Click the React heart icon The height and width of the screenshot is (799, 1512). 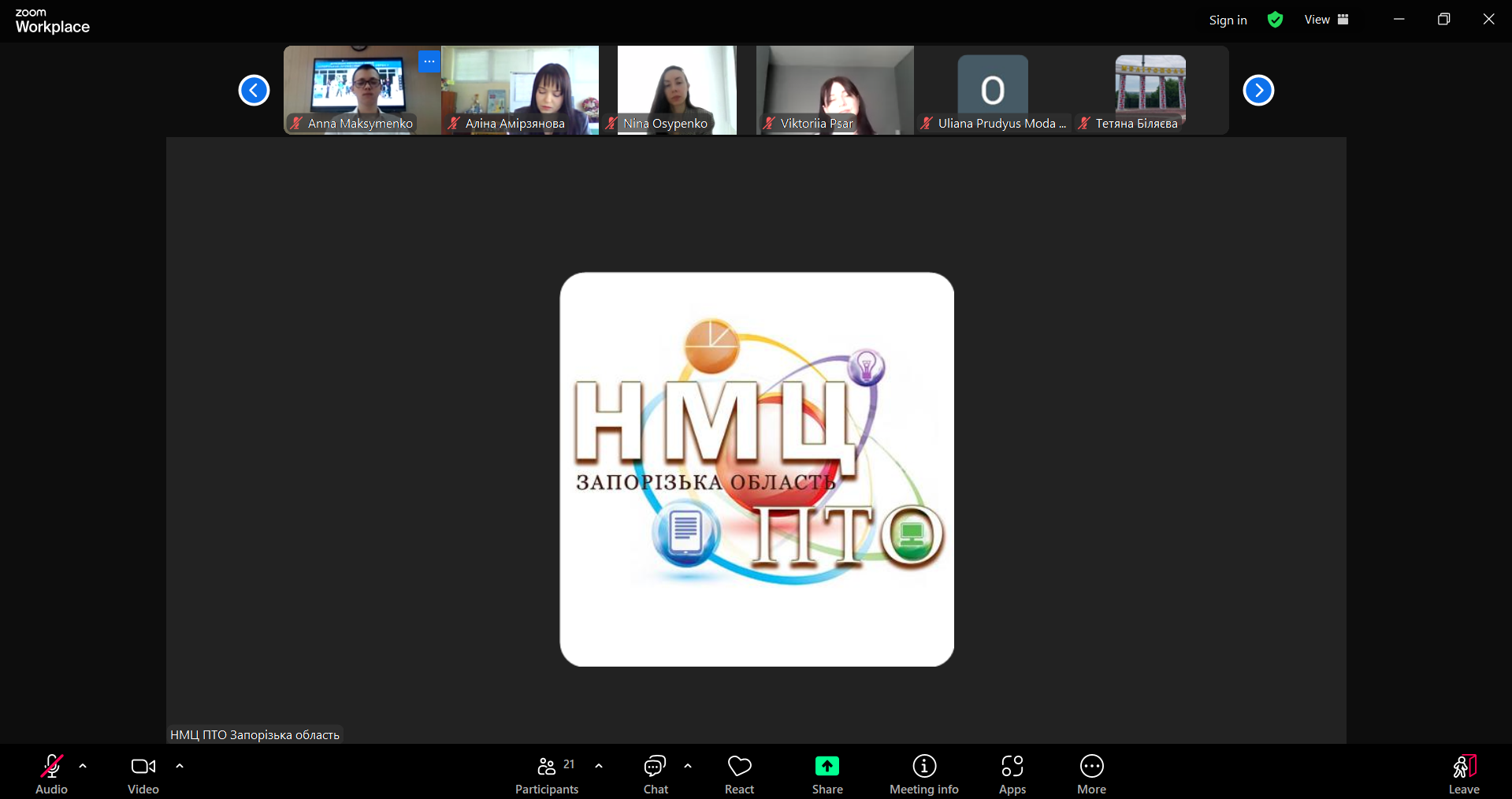tap(739, 766)
